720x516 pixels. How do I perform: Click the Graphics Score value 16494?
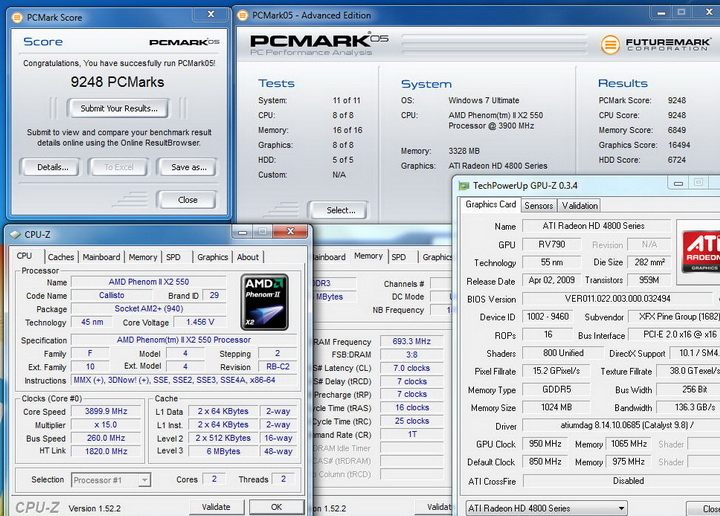[679, 145]
